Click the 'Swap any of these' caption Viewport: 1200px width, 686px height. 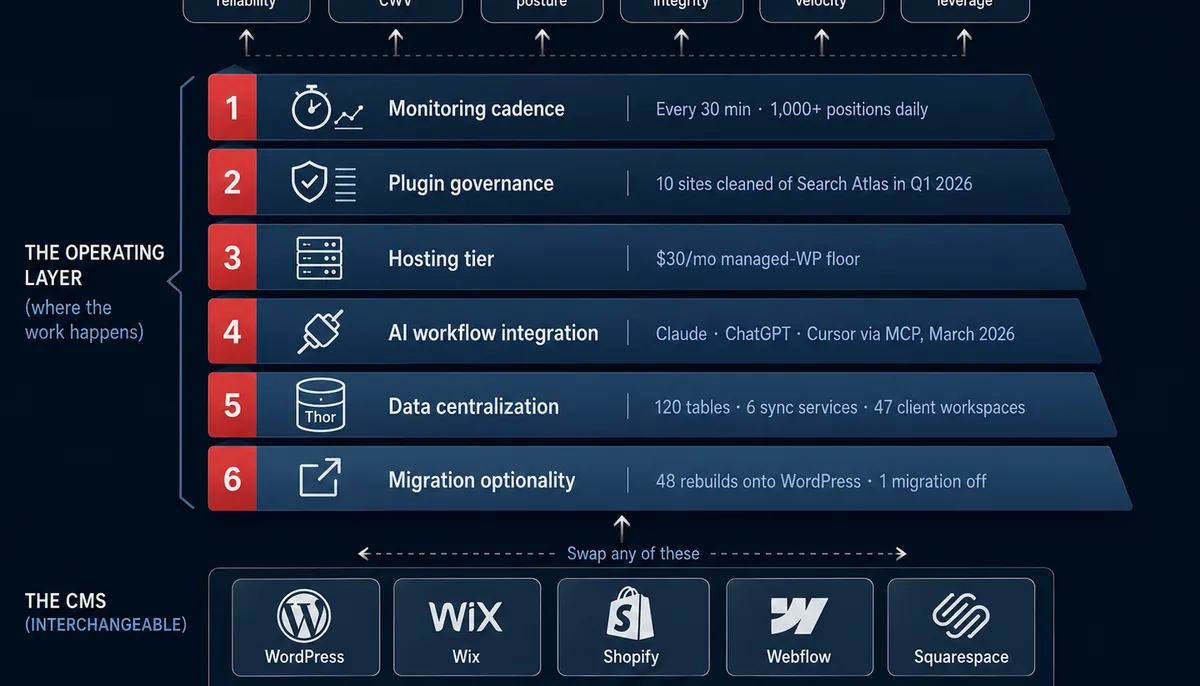633,553
